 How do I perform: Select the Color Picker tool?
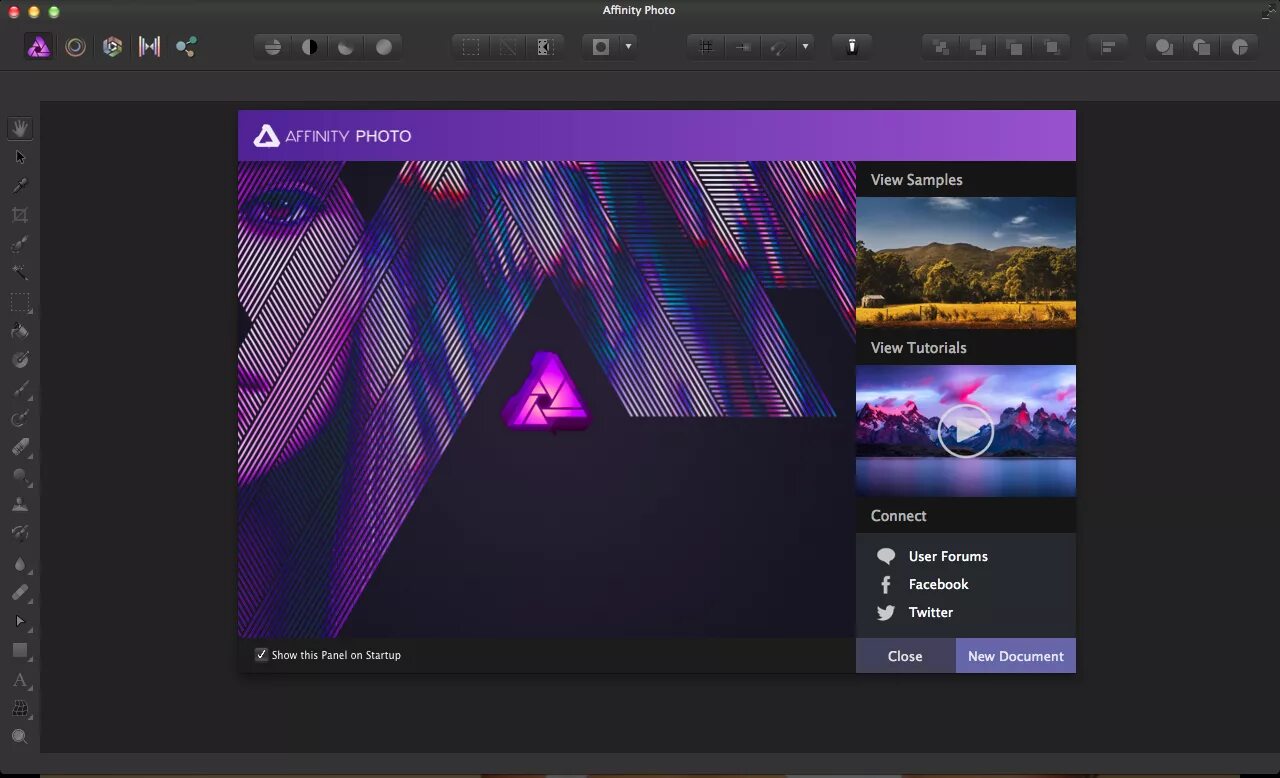[20, 186]
